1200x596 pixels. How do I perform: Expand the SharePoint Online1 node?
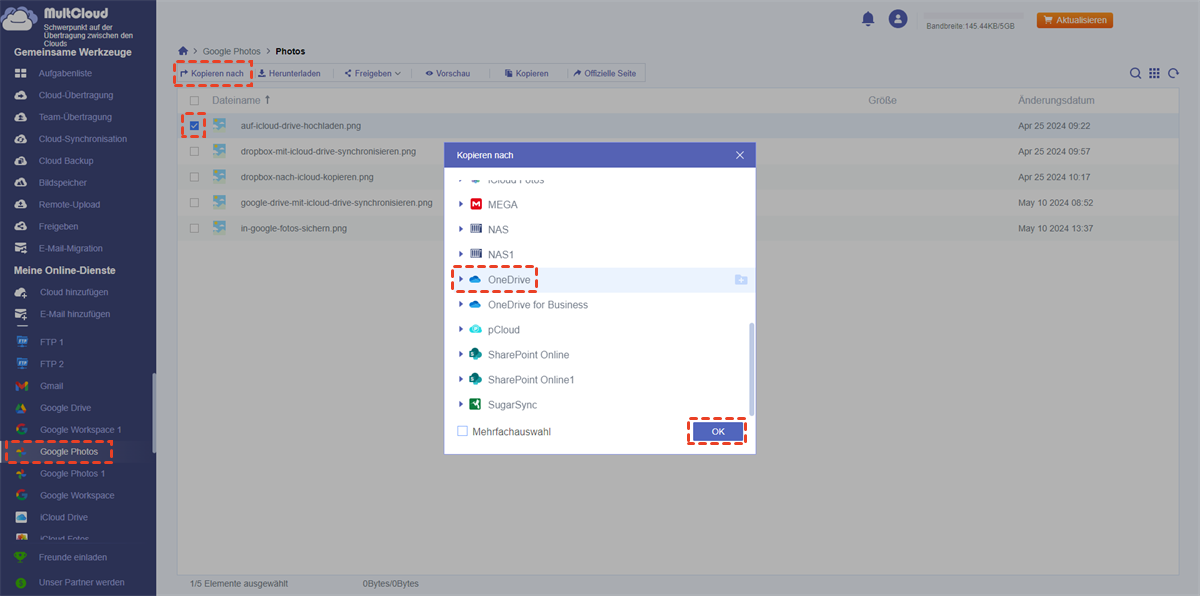[x=461, y=380]
